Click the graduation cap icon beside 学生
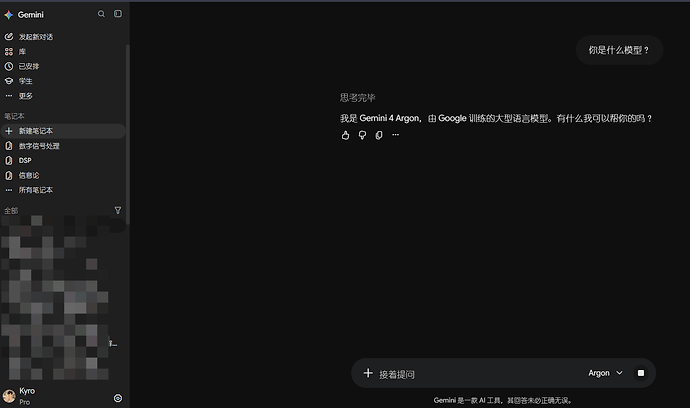The image size is (690, 408). [x=9, y=81]
